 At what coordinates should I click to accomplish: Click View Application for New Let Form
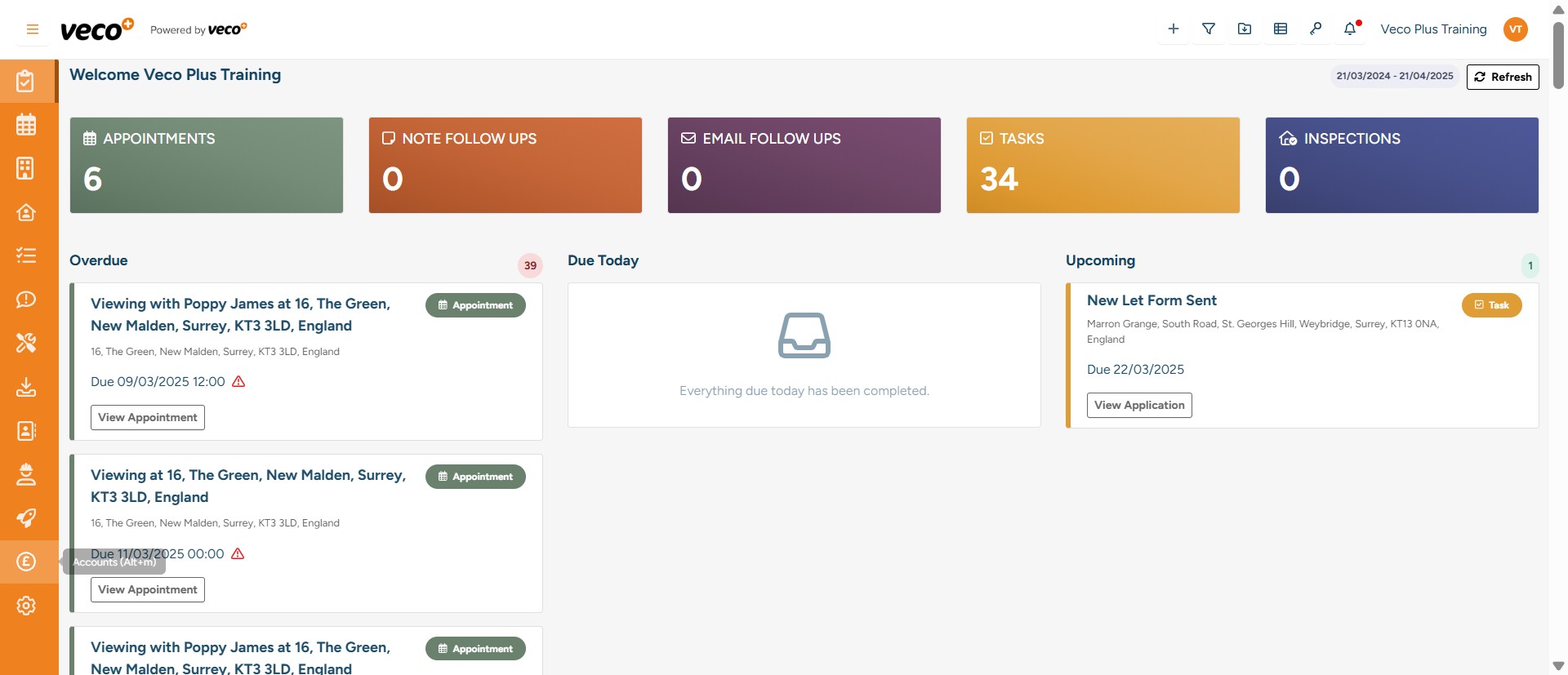point(1138,405)
